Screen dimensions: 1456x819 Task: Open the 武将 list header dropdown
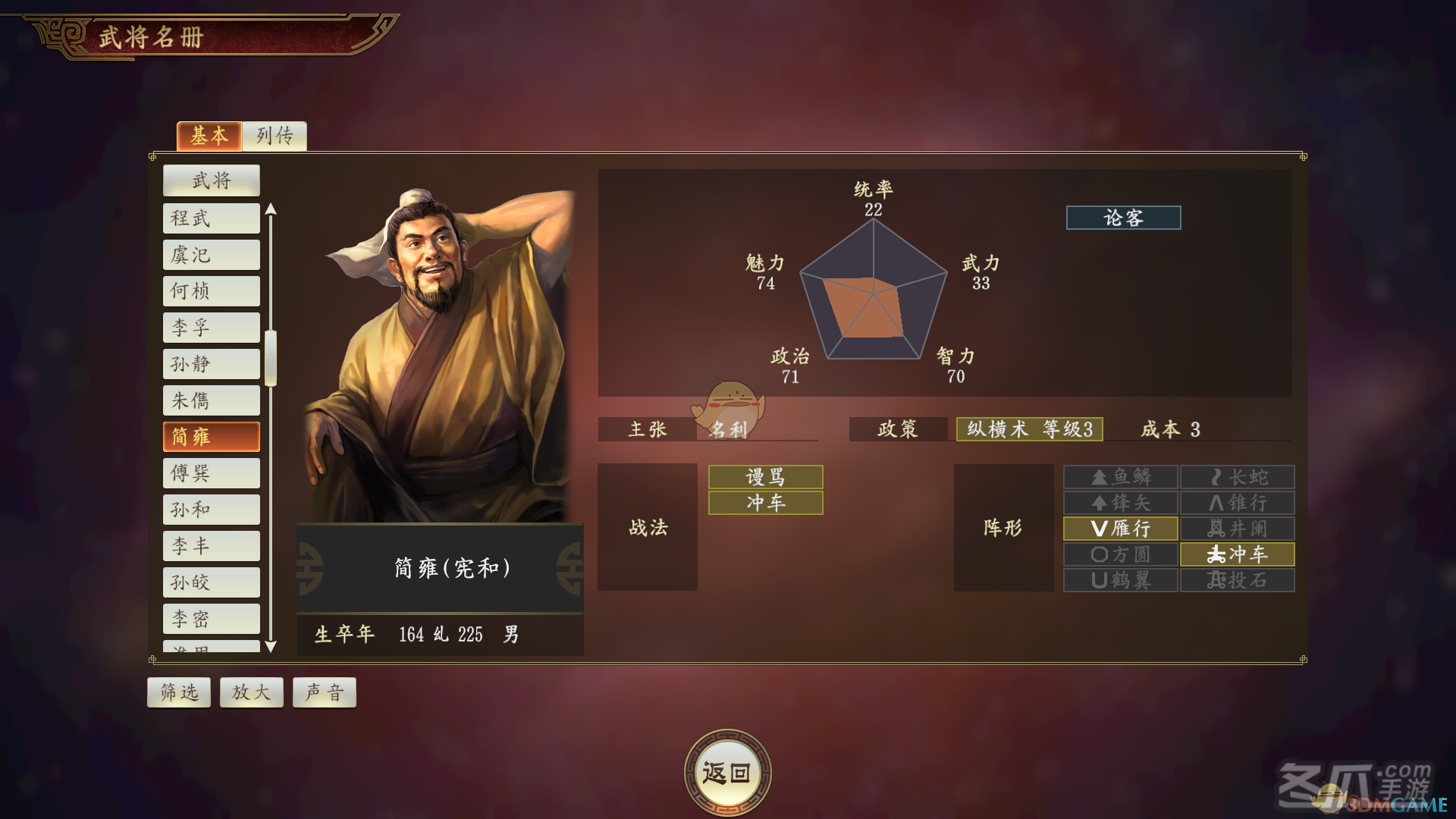coord(212,180)
